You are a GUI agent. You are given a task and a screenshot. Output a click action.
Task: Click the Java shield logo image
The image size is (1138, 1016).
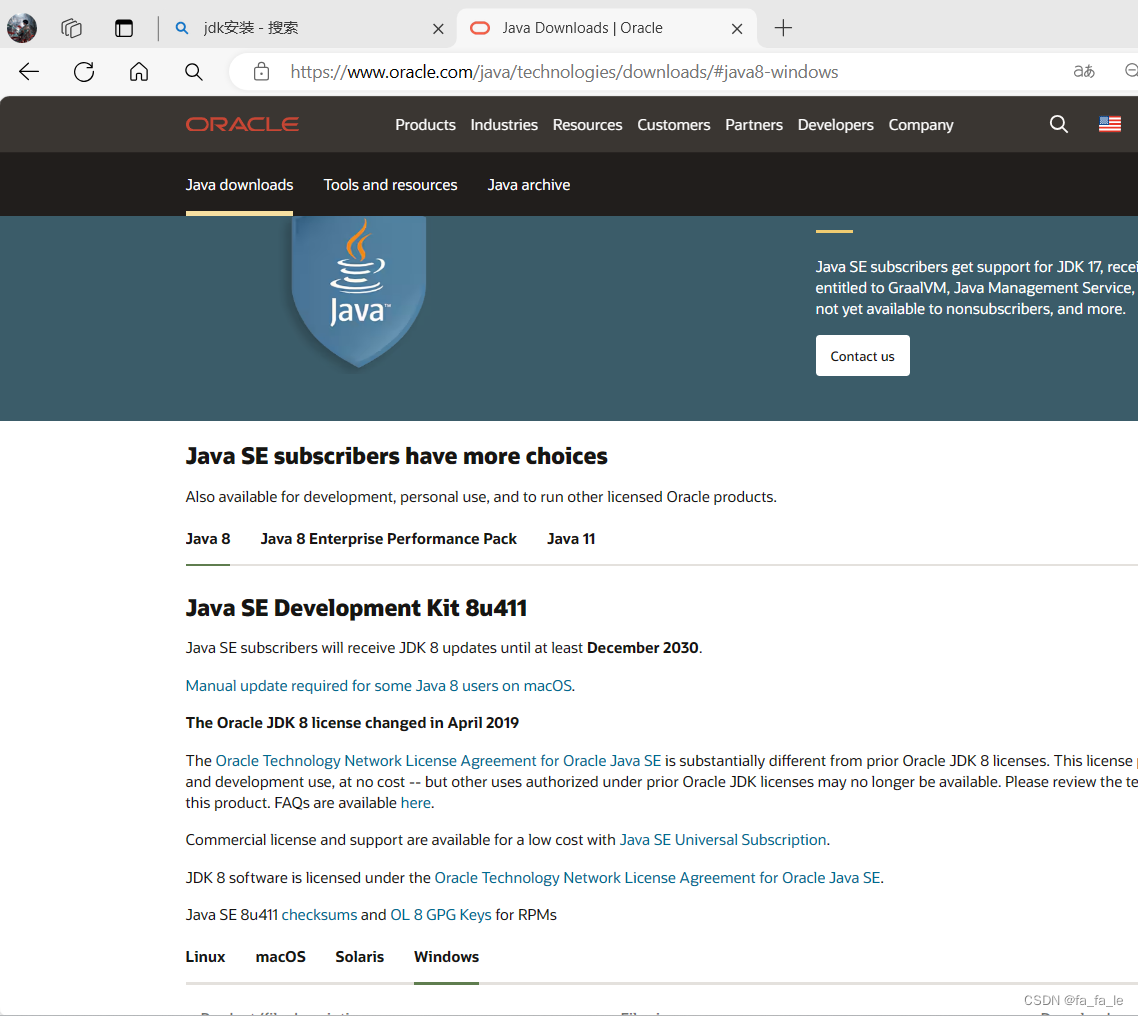(x=359, y=291)
